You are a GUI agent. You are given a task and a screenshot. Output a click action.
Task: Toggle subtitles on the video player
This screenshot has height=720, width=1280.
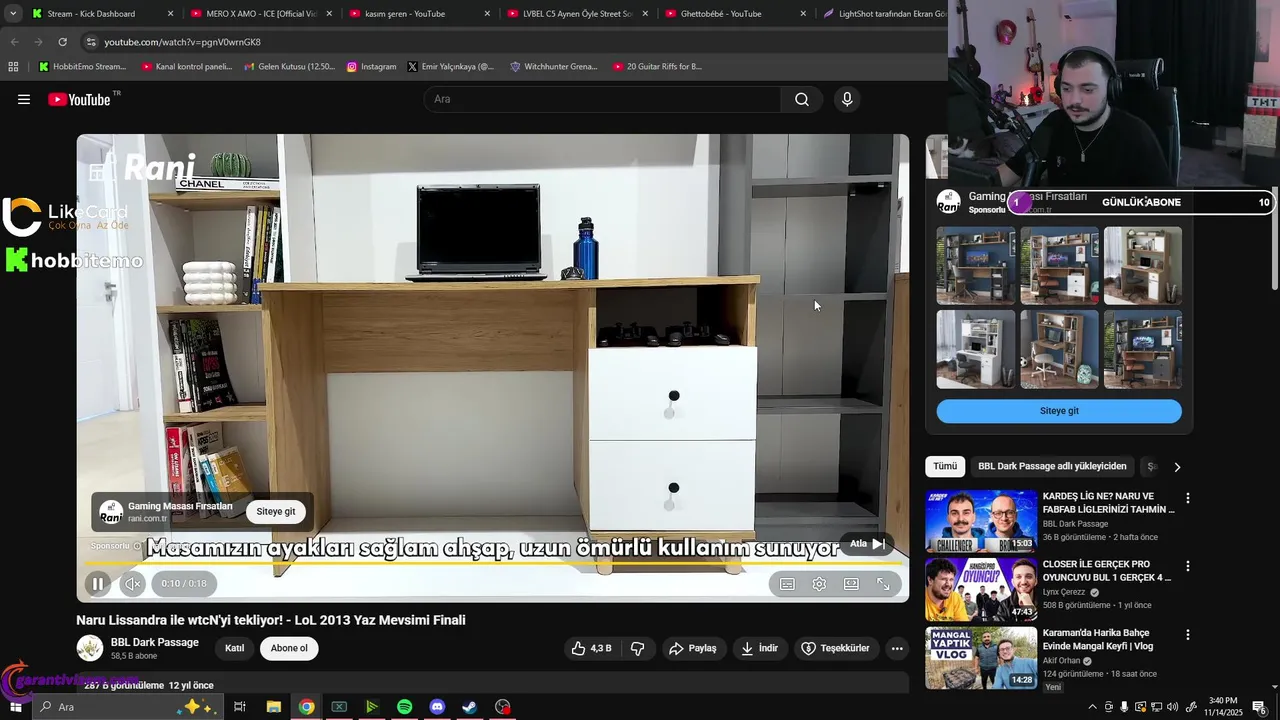click(788, 584)
